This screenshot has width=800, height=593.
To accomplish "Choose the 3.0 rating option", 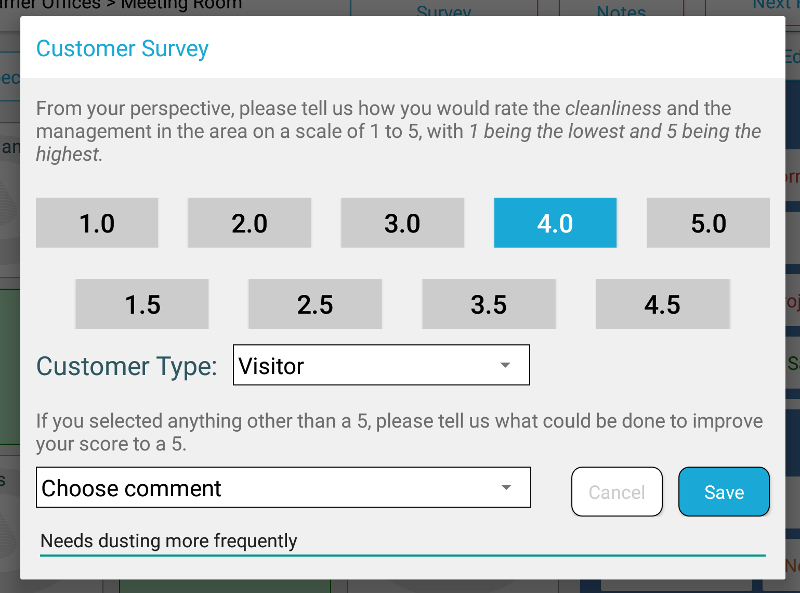I will click(402, 223).
